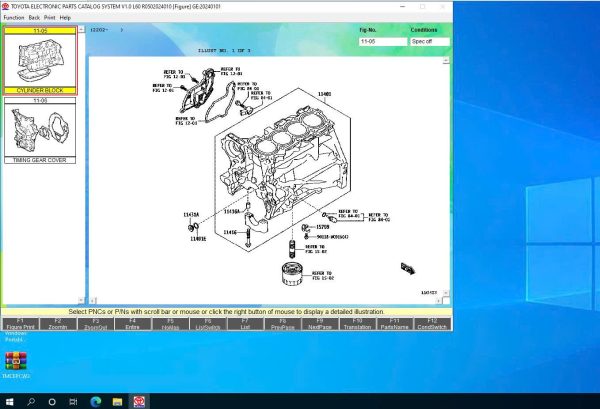600x409 pixels.
Task: Launch Microsoft Edge from taskbar
Action: pos(96,402)
